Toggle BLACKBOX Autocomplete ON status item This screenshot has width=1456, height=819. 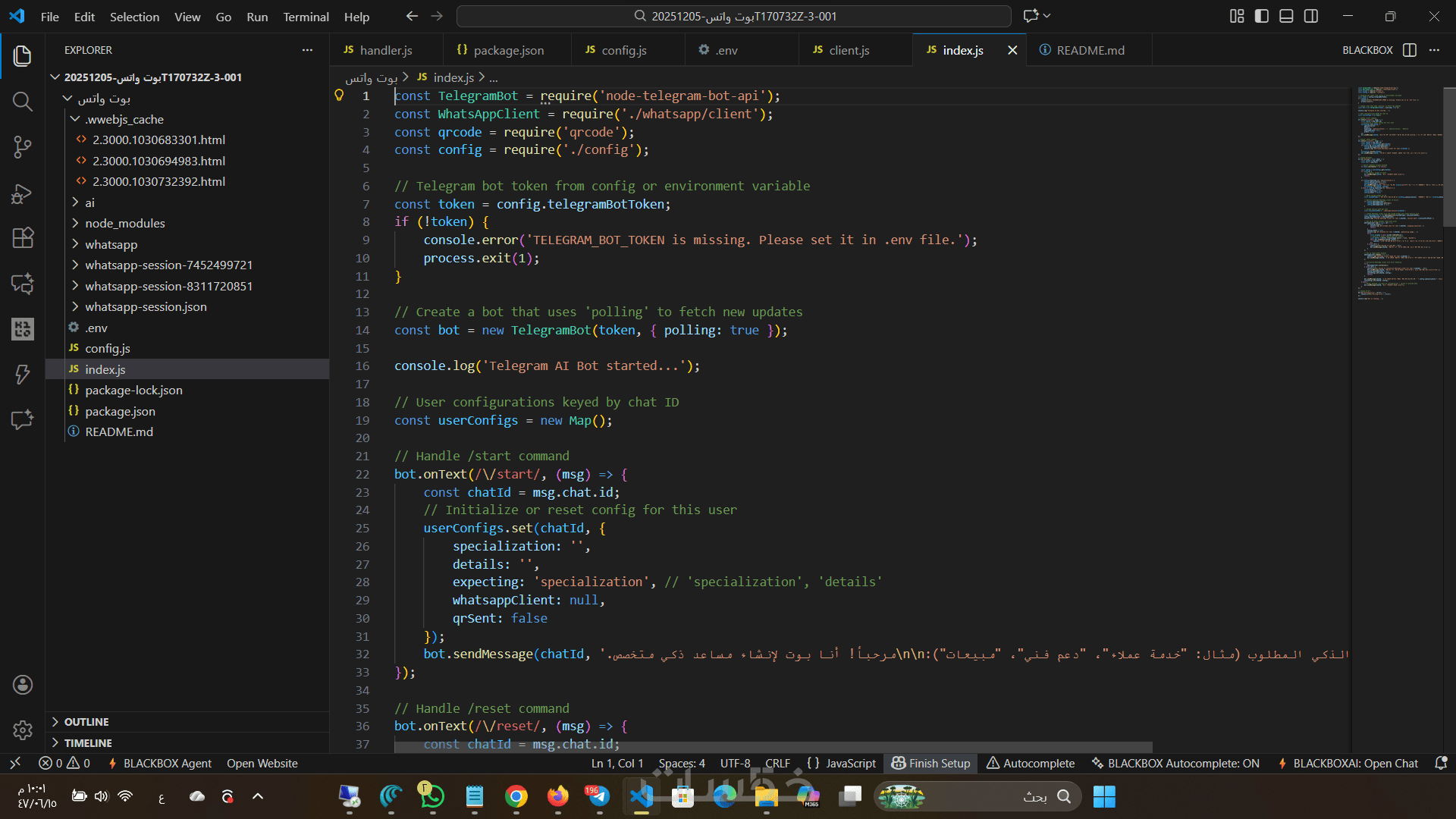click(1175, 764)
